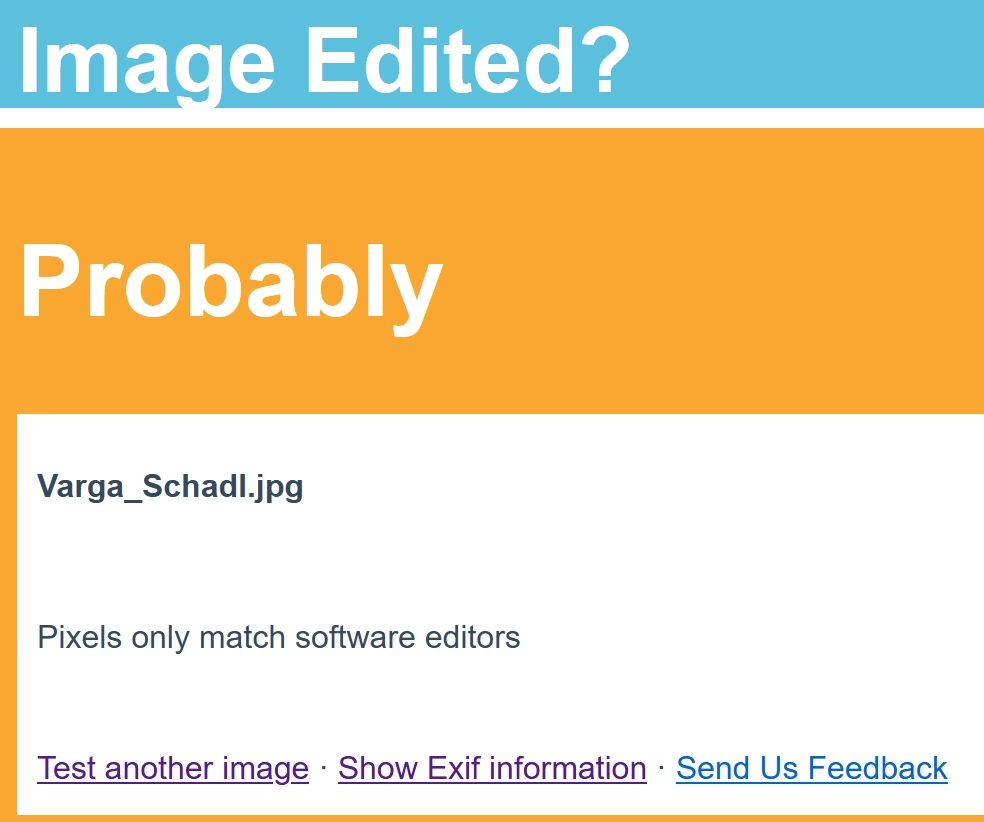Open the Test another image link
Screen dimensions: 984x822
tap(173, 769)
